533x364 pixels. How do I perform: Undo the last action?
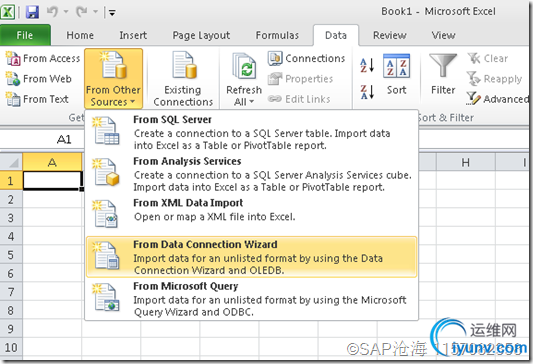[52, 12]
